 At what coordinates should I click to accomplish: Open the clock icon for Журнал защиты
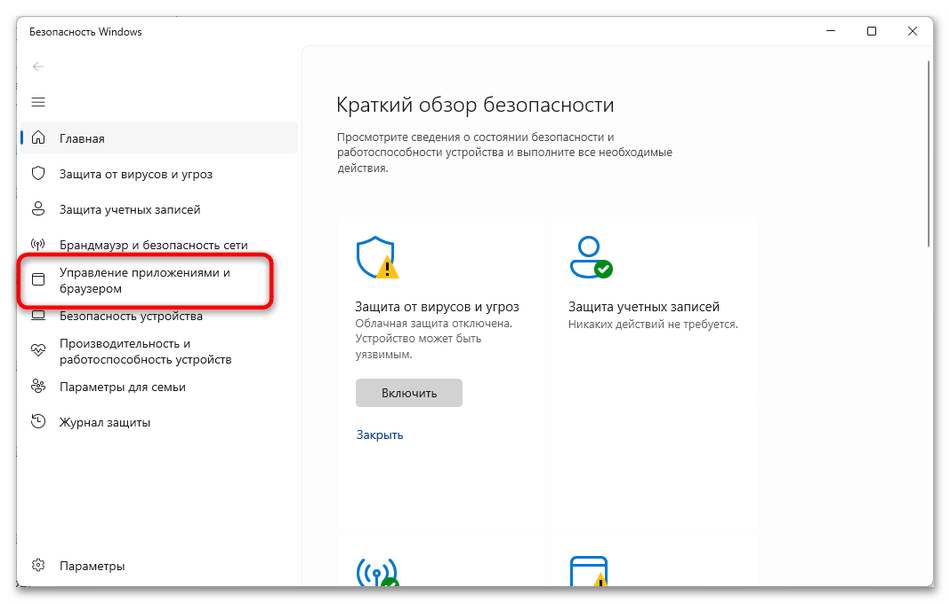[38, 422]
